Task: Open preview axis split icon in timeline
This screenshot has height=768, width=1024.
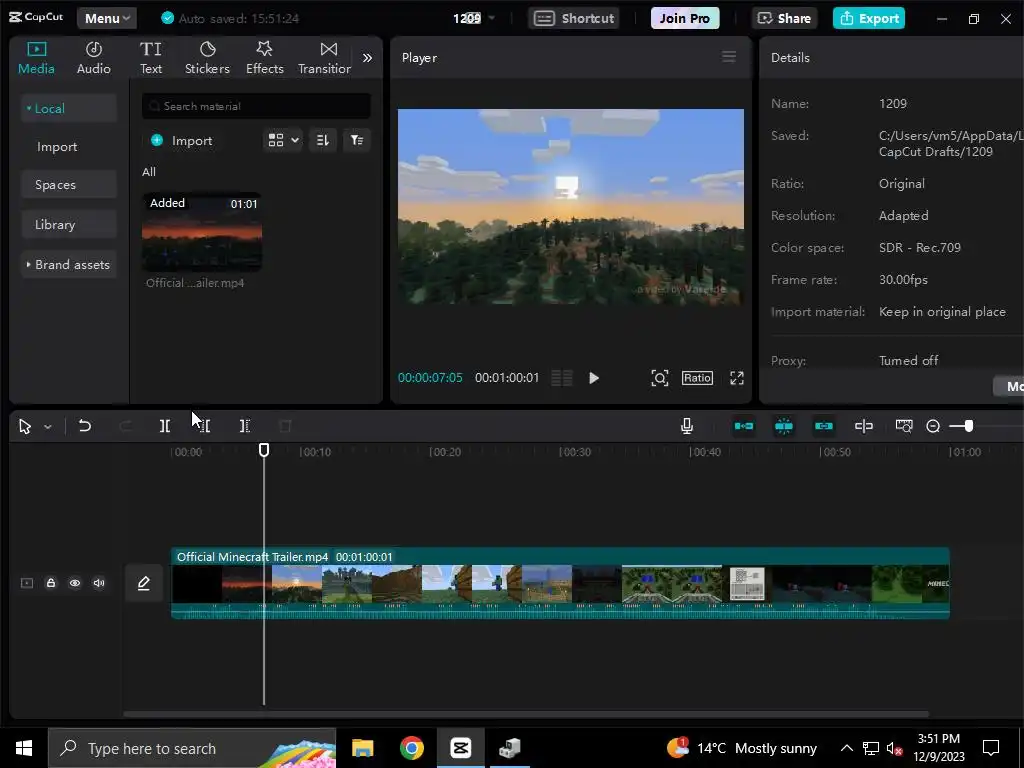Action: (864, 426)
